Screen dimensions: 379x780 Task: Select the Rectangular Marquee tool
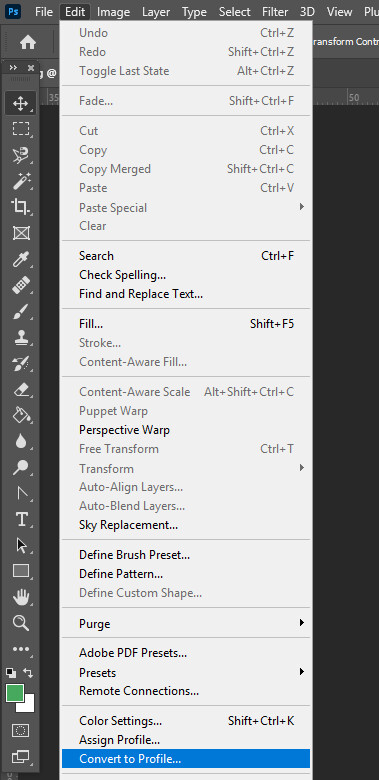pyautogui.click(x=20, y=129)
